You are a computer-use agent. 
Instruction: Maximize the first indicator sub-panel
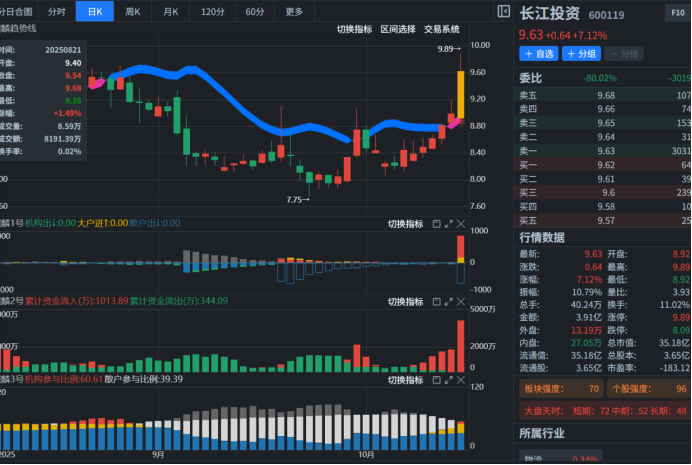coord(449,223)
